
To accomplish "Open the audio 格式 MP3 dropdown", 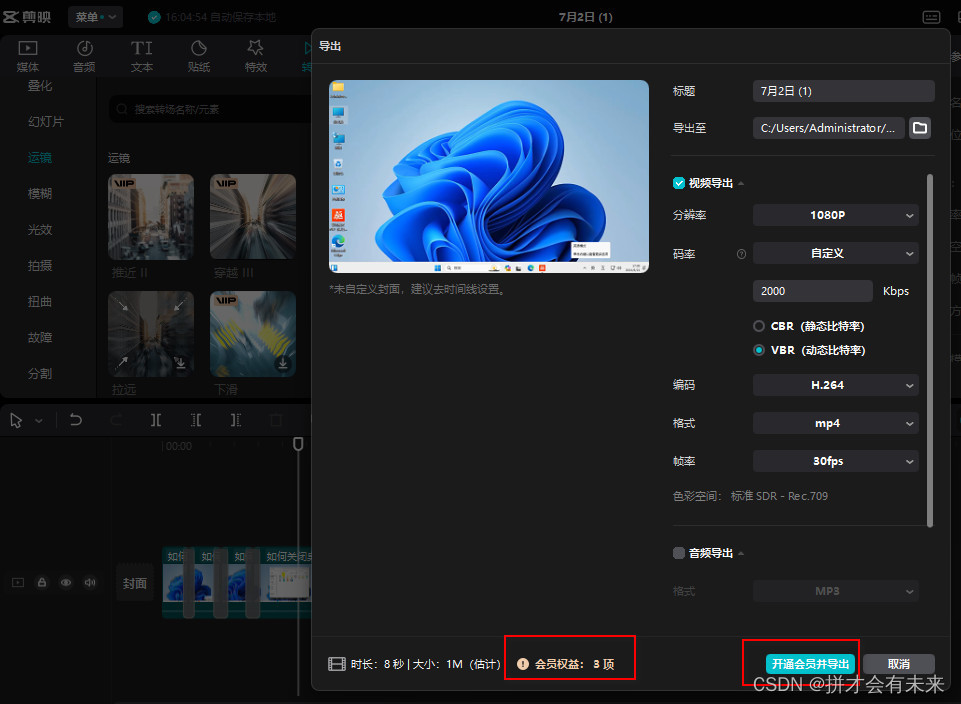I will [835, 591].
